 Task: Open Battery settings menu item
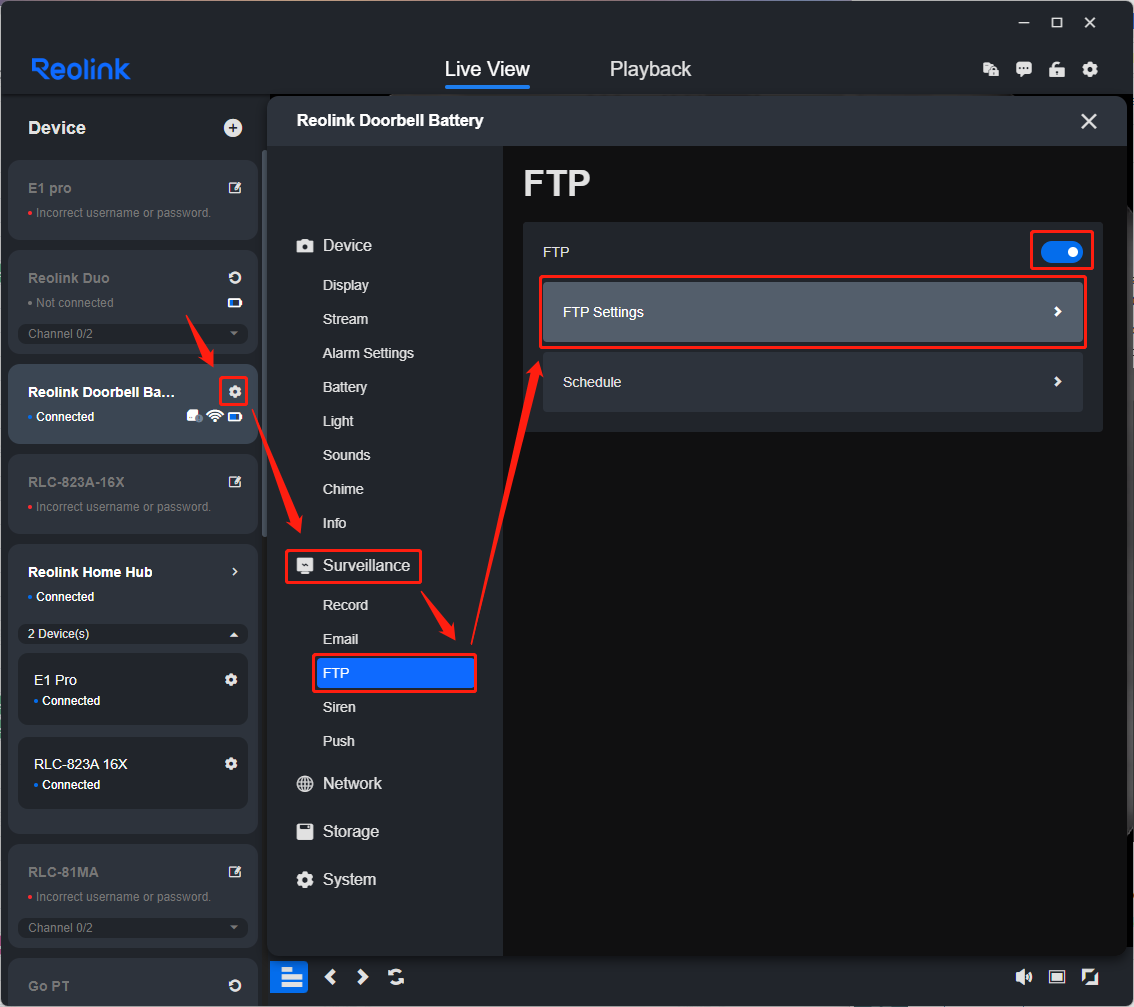[x=345, y=387]
